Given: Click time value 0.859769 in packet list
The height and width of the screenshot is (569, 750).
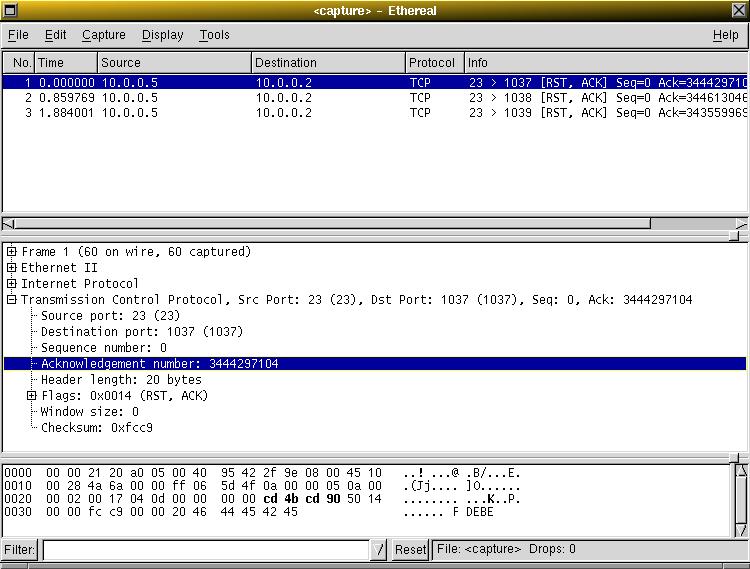Looking at the screenshot, I should (x=66, y=98).
